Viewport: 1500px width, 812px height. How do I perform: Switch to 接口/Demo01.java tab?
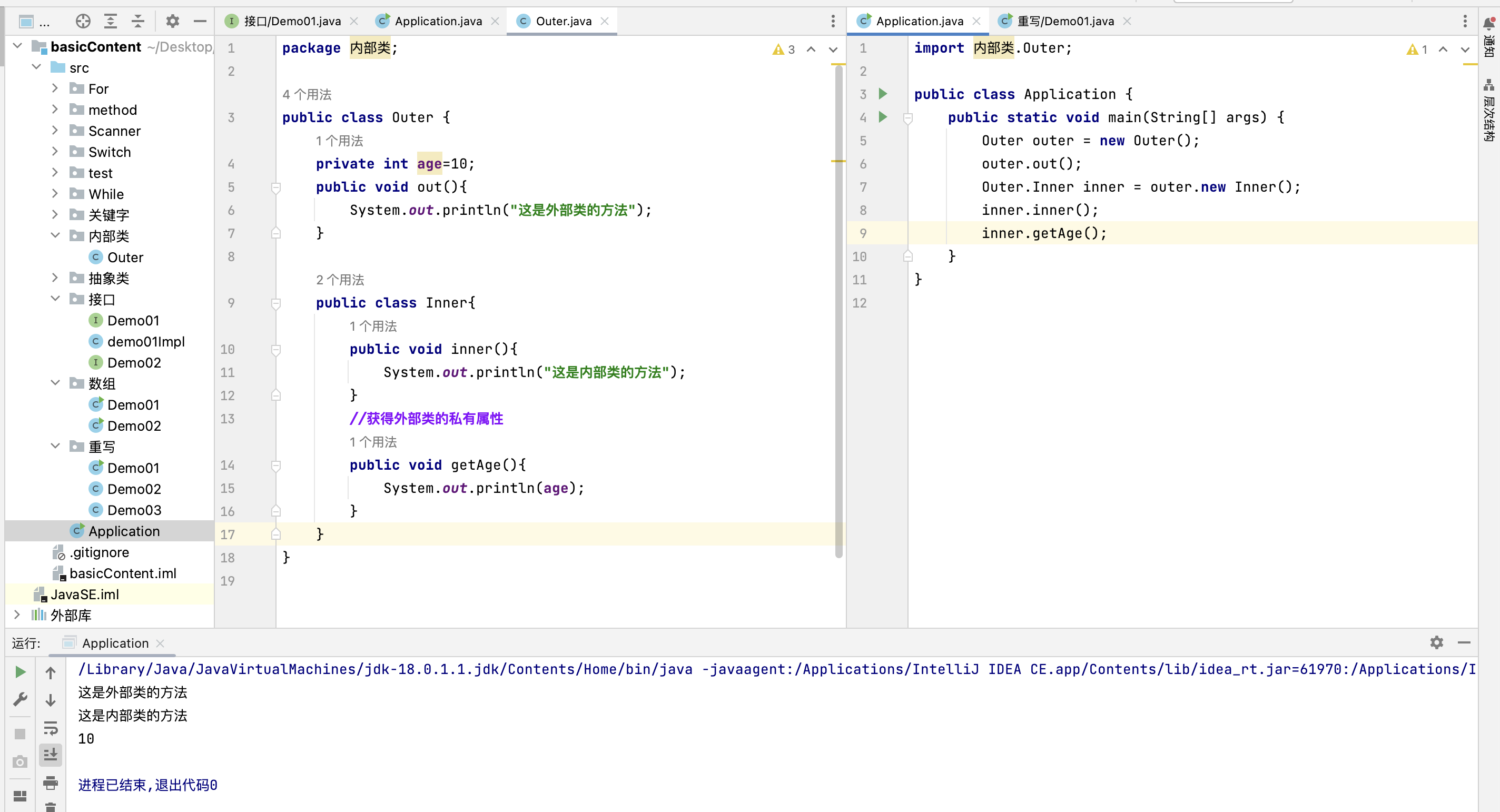tap(292, 22)
